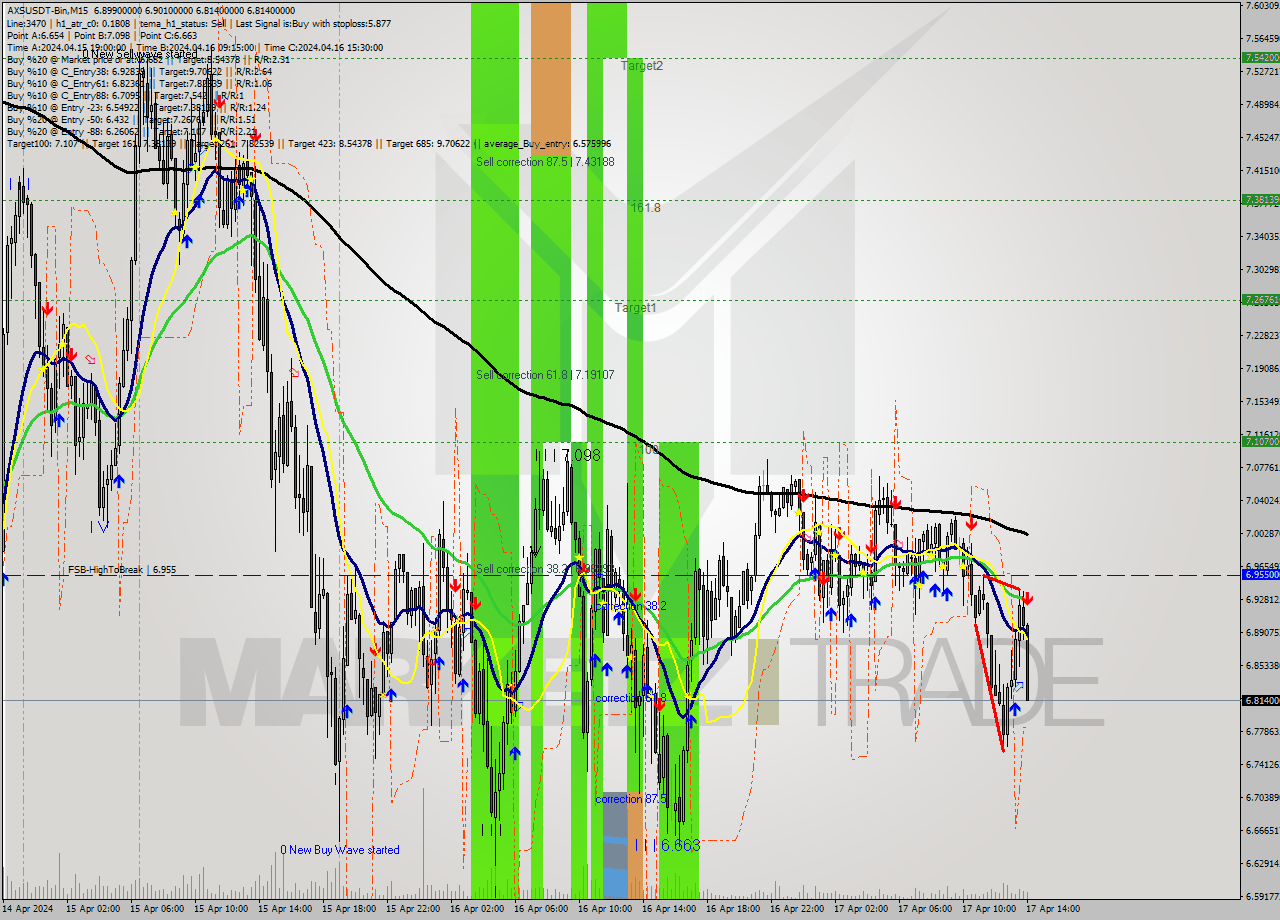Viewport: 1280px width, 920px height.
Task: Click the blue 'correction 38.2' label
Action: (x=630, y=606)
